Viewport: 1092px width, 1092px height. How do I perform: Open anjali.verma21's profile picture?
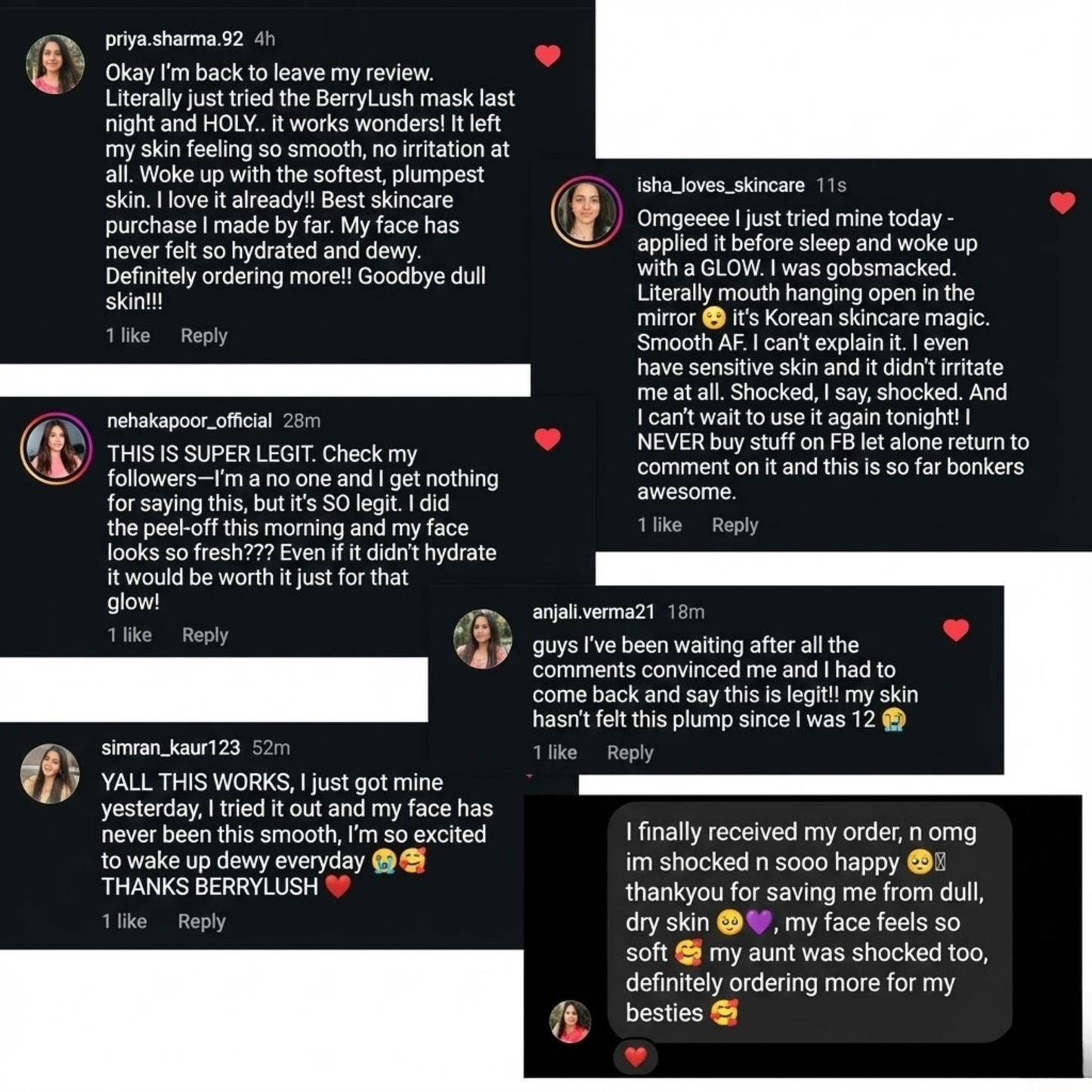[482, 639]
